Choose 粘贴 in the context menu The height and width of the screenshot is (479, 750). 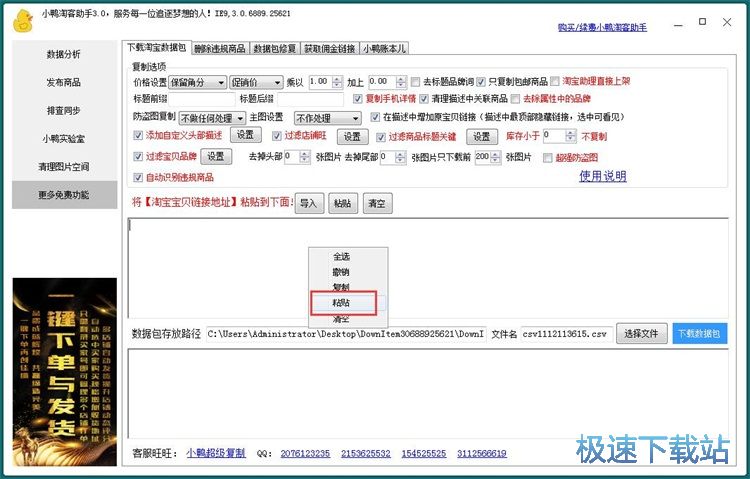tap(342, 303)
